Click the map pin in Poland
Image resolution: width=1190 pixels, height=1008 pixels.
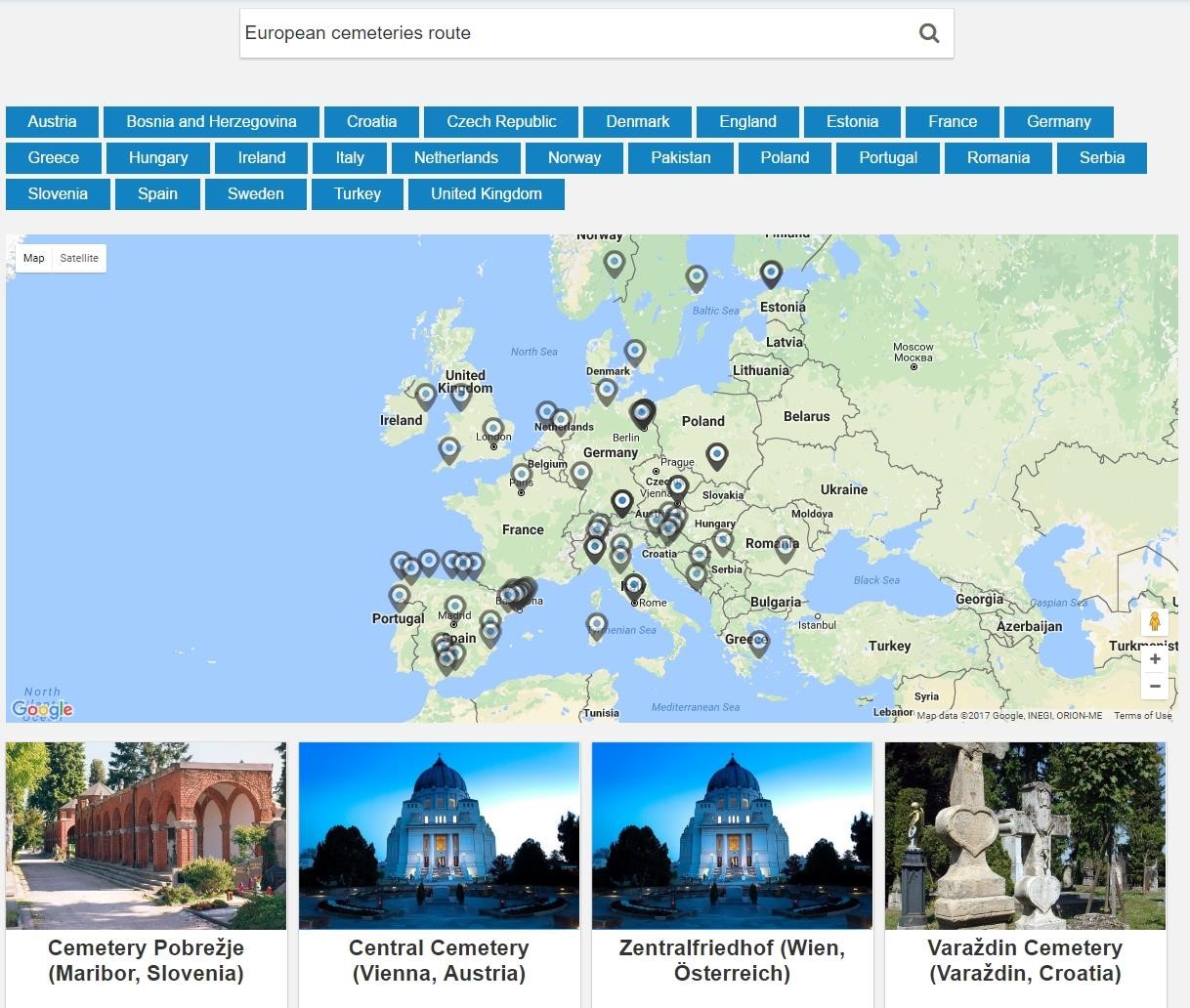pos(717,454)
